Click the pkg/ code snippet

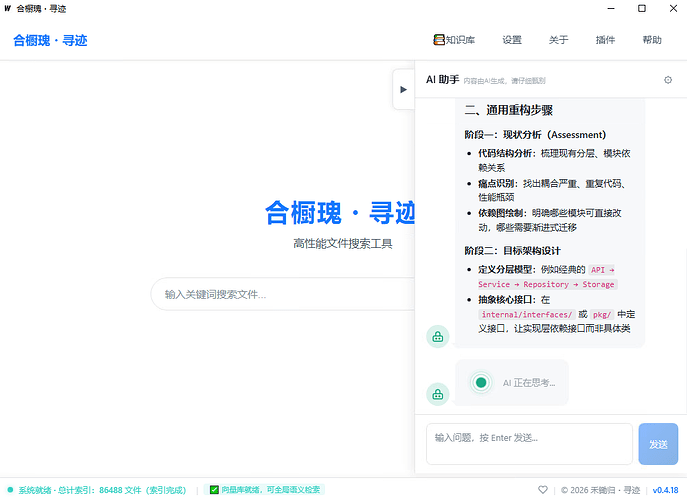[602, 314]
